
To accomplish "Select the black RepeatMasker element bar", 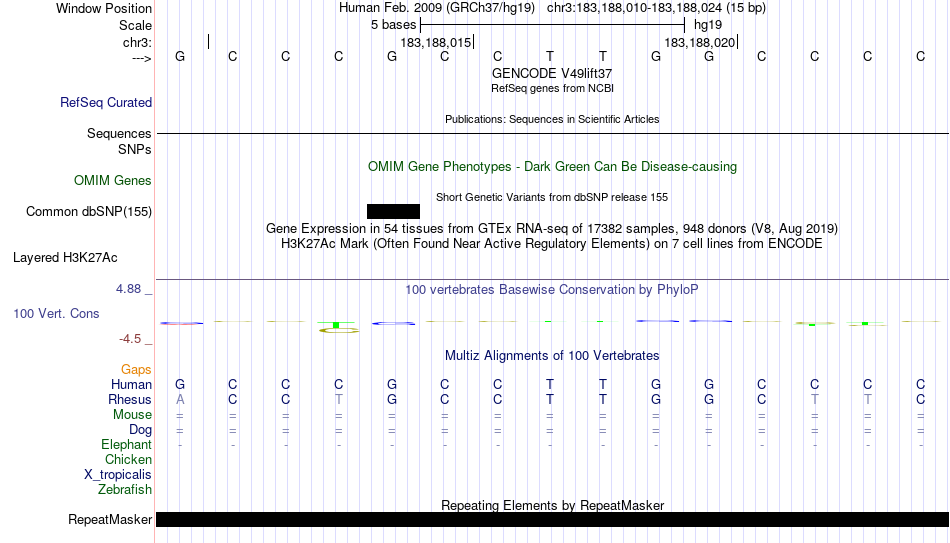I will (552, 519).
